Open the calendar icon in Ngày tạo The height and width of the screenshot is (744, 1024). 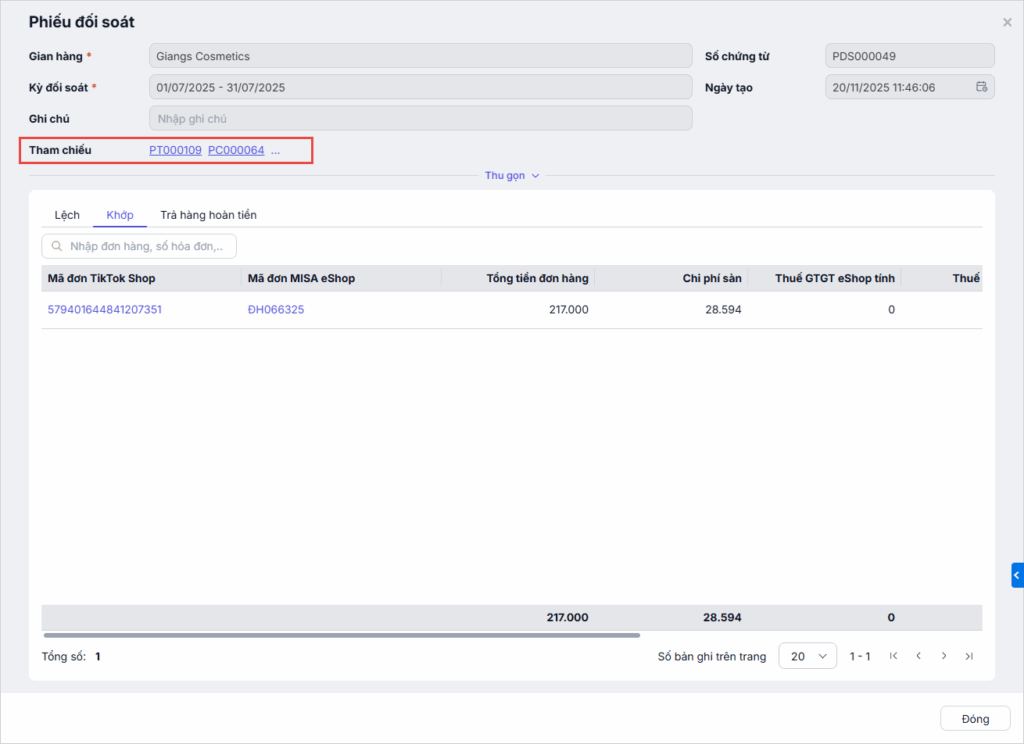(981, 87)
